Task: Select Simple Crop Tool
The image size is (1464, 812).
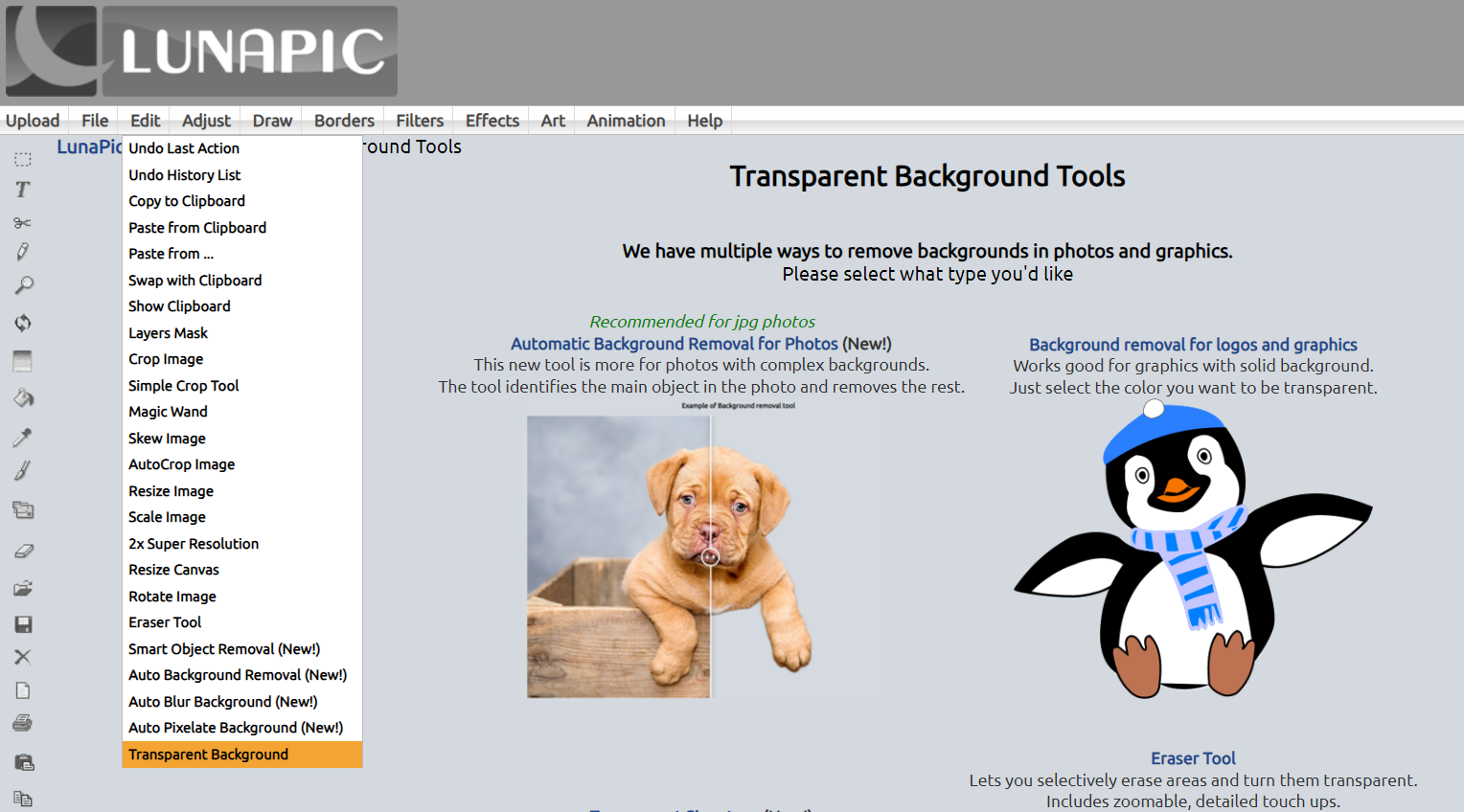Action: (242, 386)
